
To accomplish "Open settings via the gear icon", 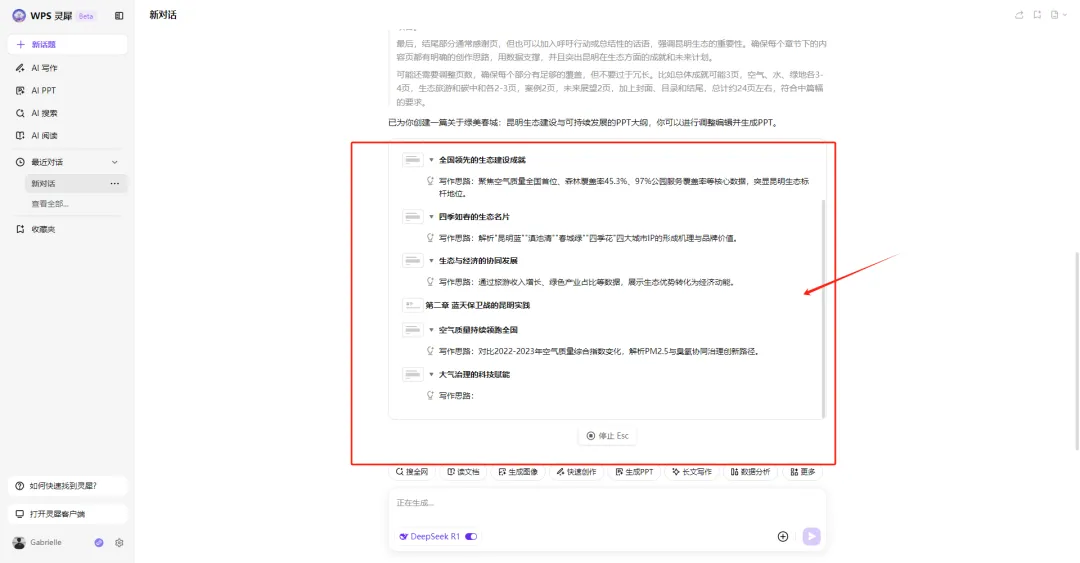I will [119, 543].
